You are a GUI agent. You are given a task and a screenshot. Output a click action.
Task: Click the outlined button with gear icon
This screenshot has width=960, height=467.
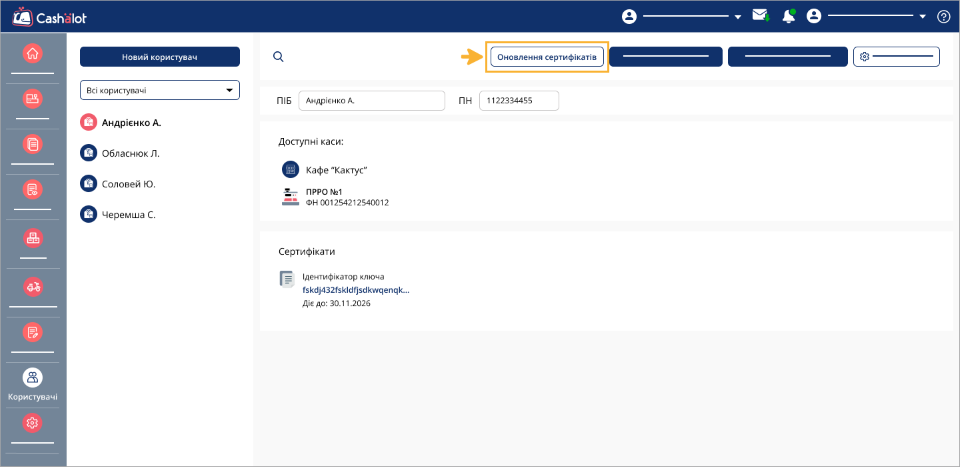[x=896, y=57]
